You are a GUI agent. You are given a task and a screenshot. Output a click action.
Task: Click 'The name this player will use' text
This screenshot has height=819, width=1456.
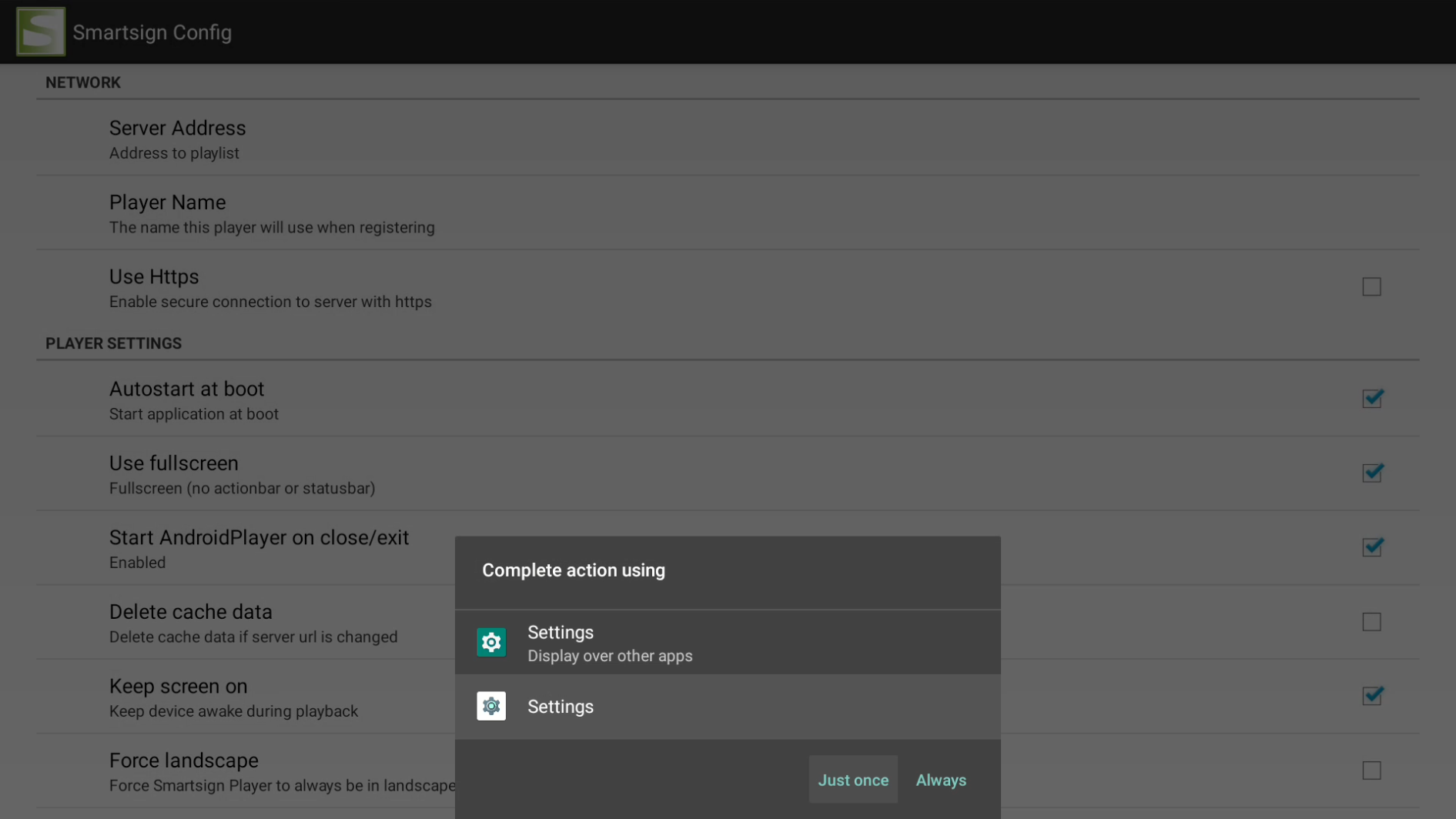coord(272,228)
